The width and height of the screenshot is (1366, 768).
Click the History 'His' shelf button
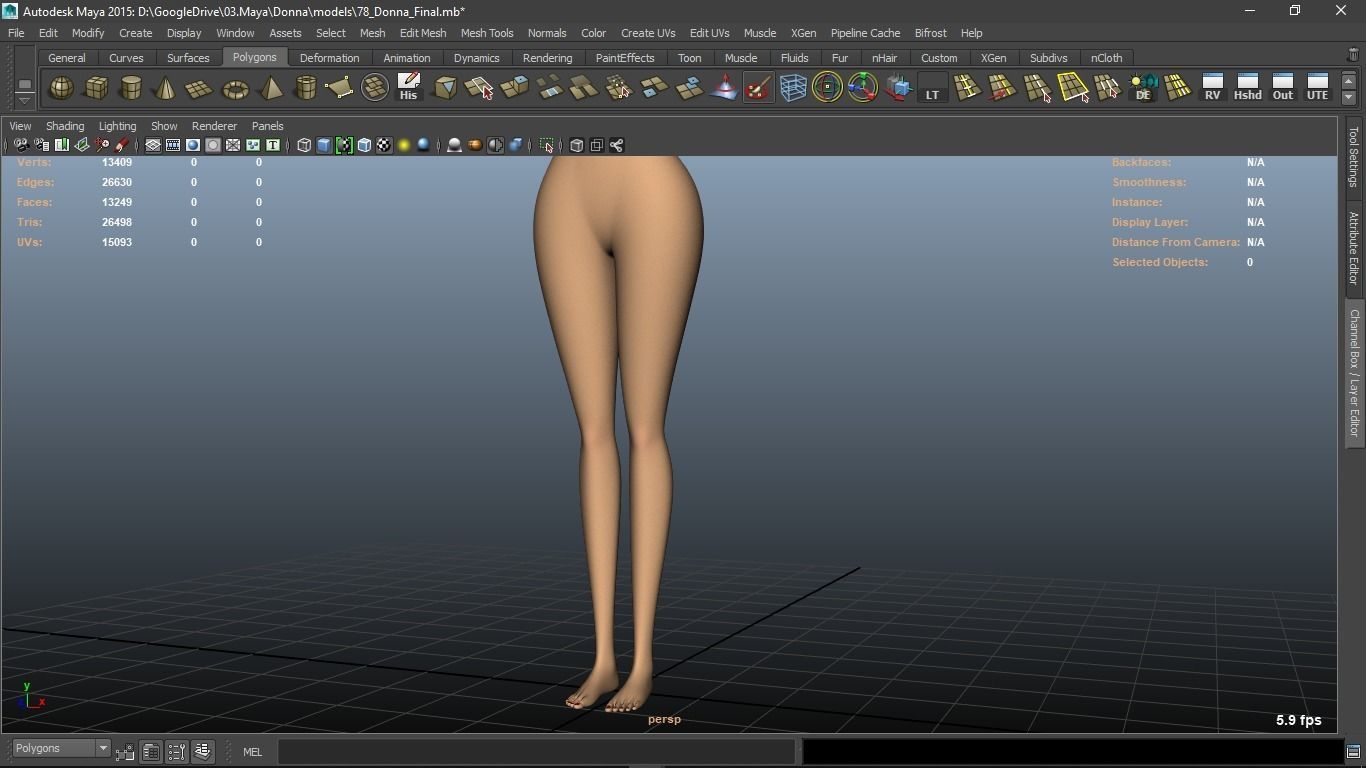(408, 88)
